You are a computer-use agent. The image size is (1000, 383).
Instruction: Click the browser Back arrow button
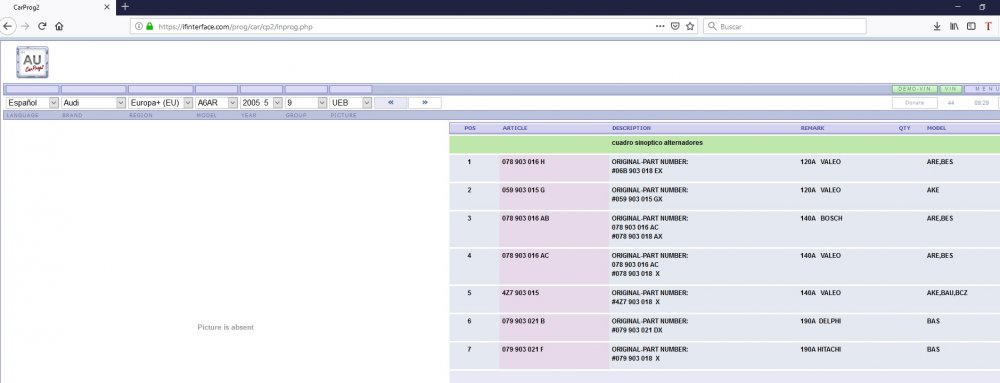[7, 26]
